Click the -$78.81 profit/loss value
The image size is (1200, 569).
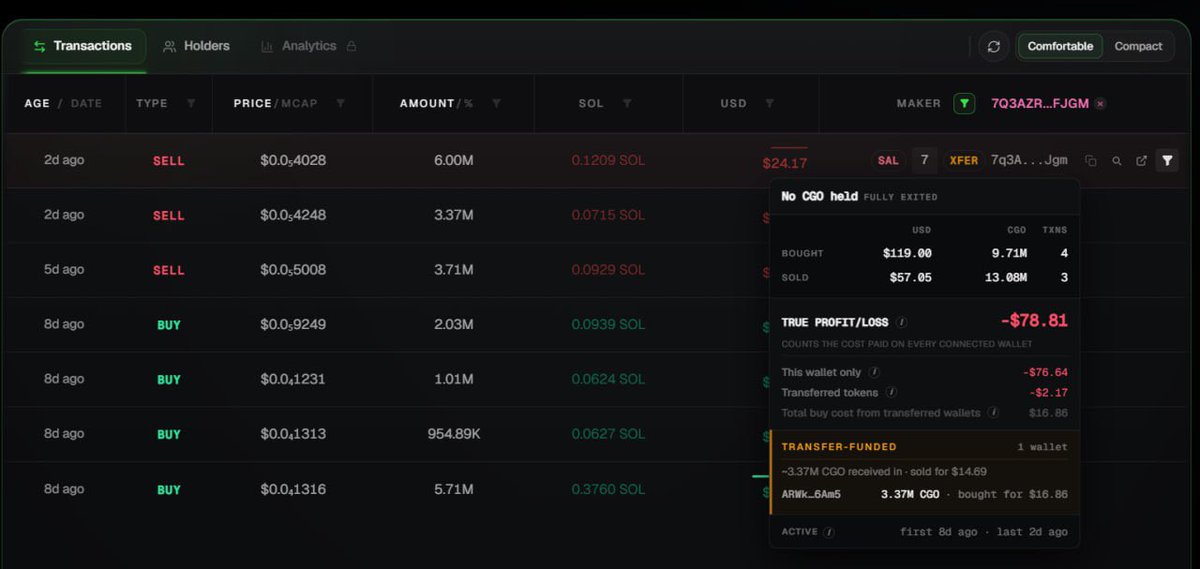pos(1034,321)
